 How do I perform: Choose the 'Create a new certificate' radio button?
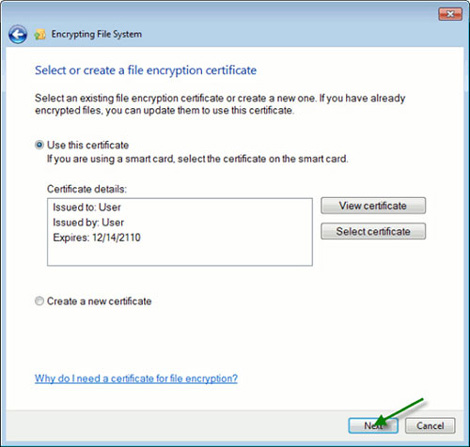pos(39,301)
